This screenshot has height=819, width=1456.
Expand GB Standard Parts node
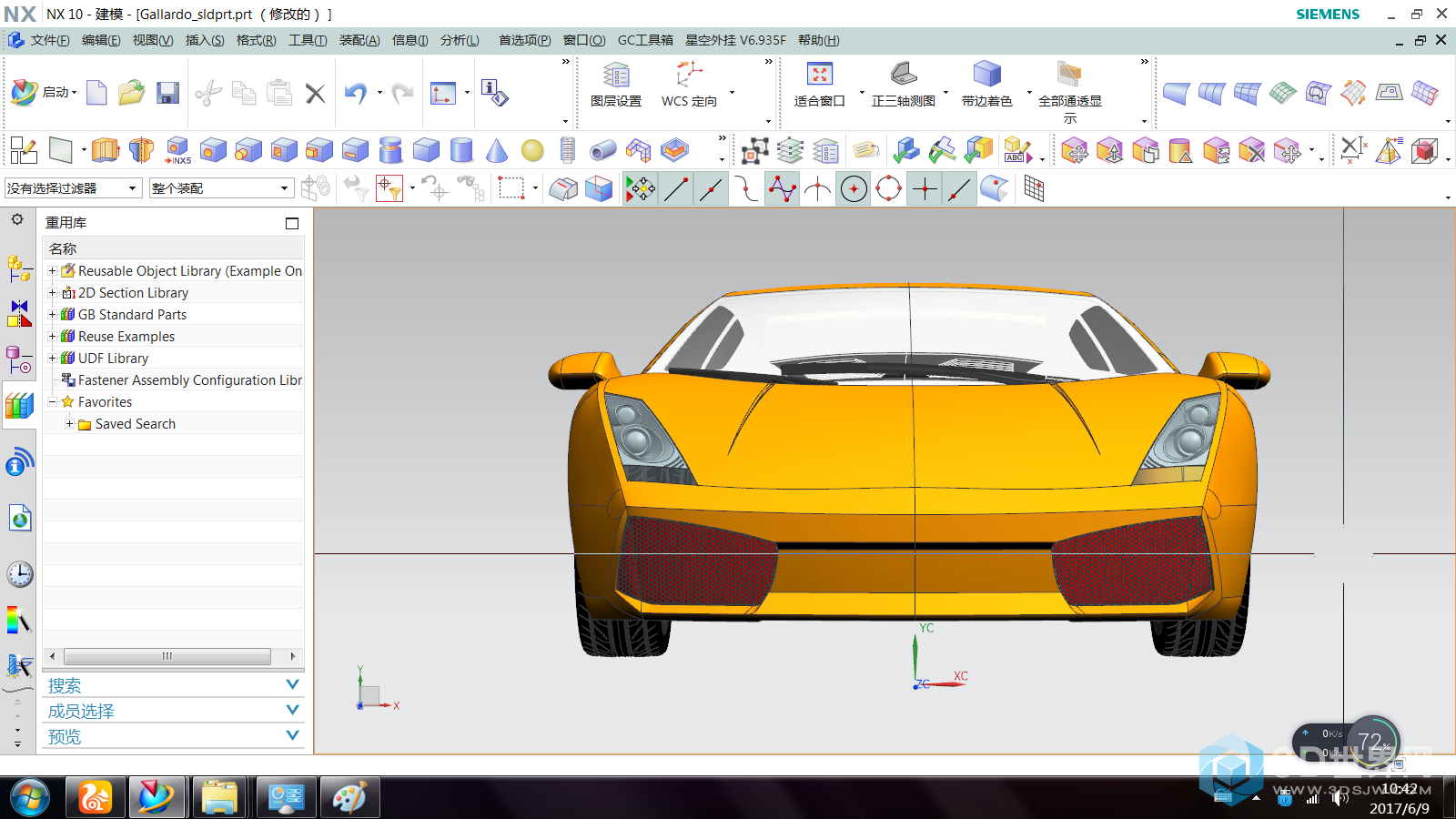(x=52, y=315)
